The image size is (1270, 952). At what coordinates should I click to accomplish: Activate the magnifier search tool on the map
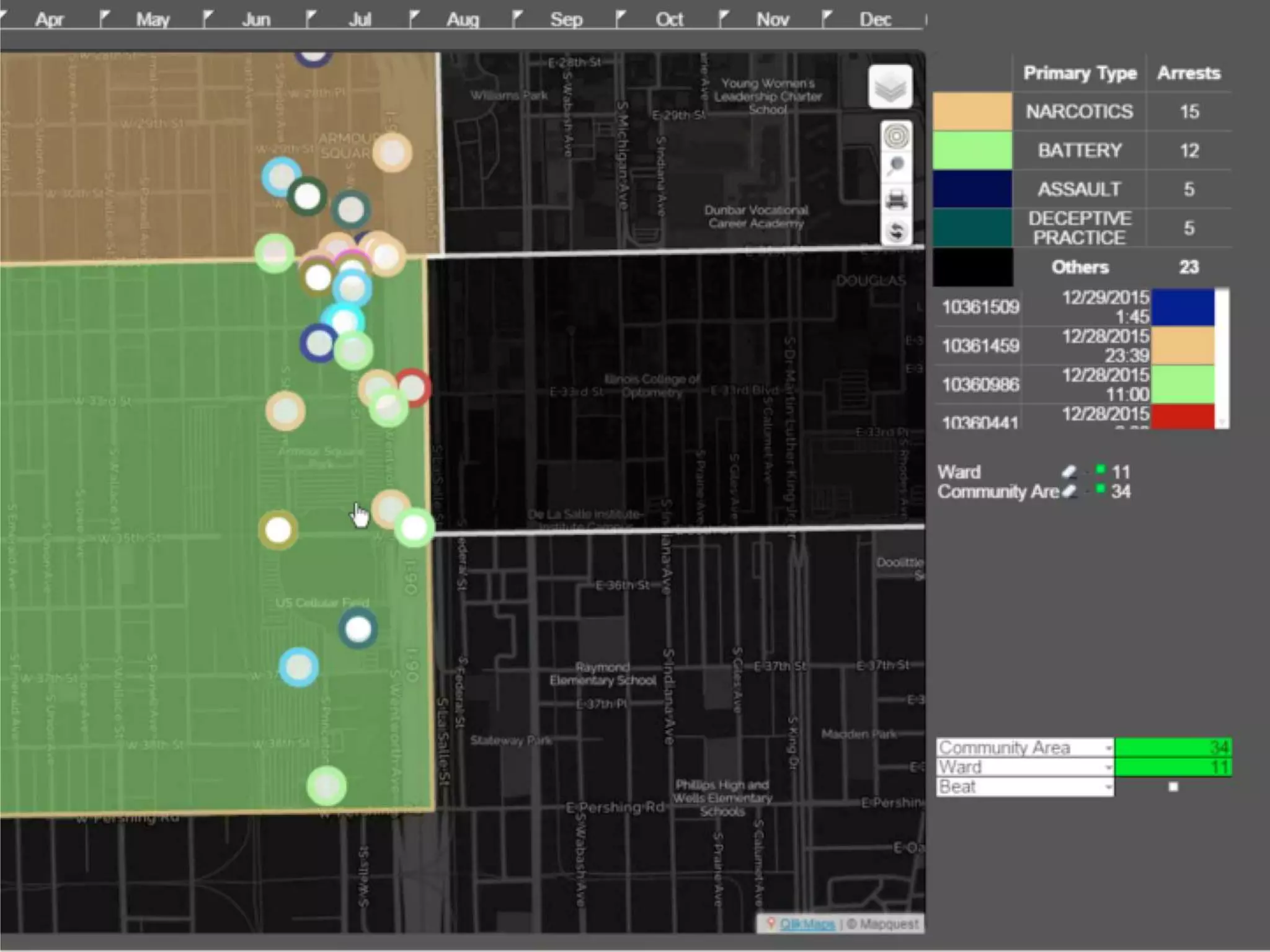[896, 167]
